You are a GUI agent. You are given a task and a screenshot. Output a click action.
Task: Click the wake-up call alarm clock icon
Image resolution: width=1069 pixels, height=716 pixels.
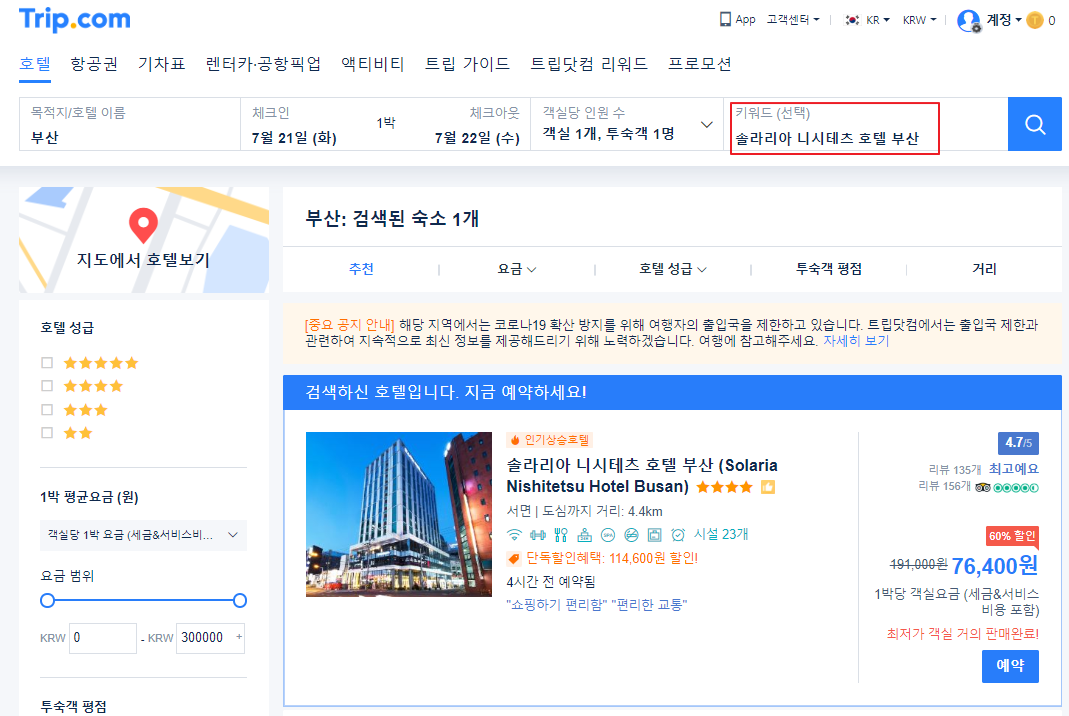point(678,535)
